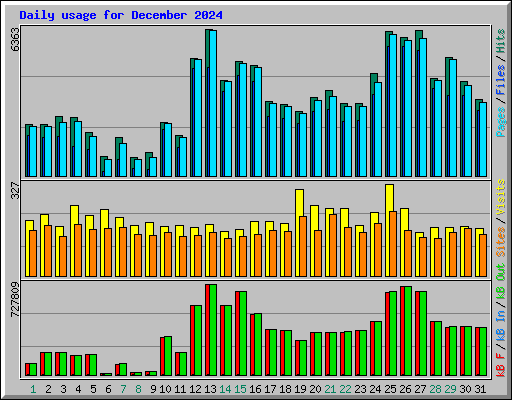Select green day label 28

tap(435, 389)
